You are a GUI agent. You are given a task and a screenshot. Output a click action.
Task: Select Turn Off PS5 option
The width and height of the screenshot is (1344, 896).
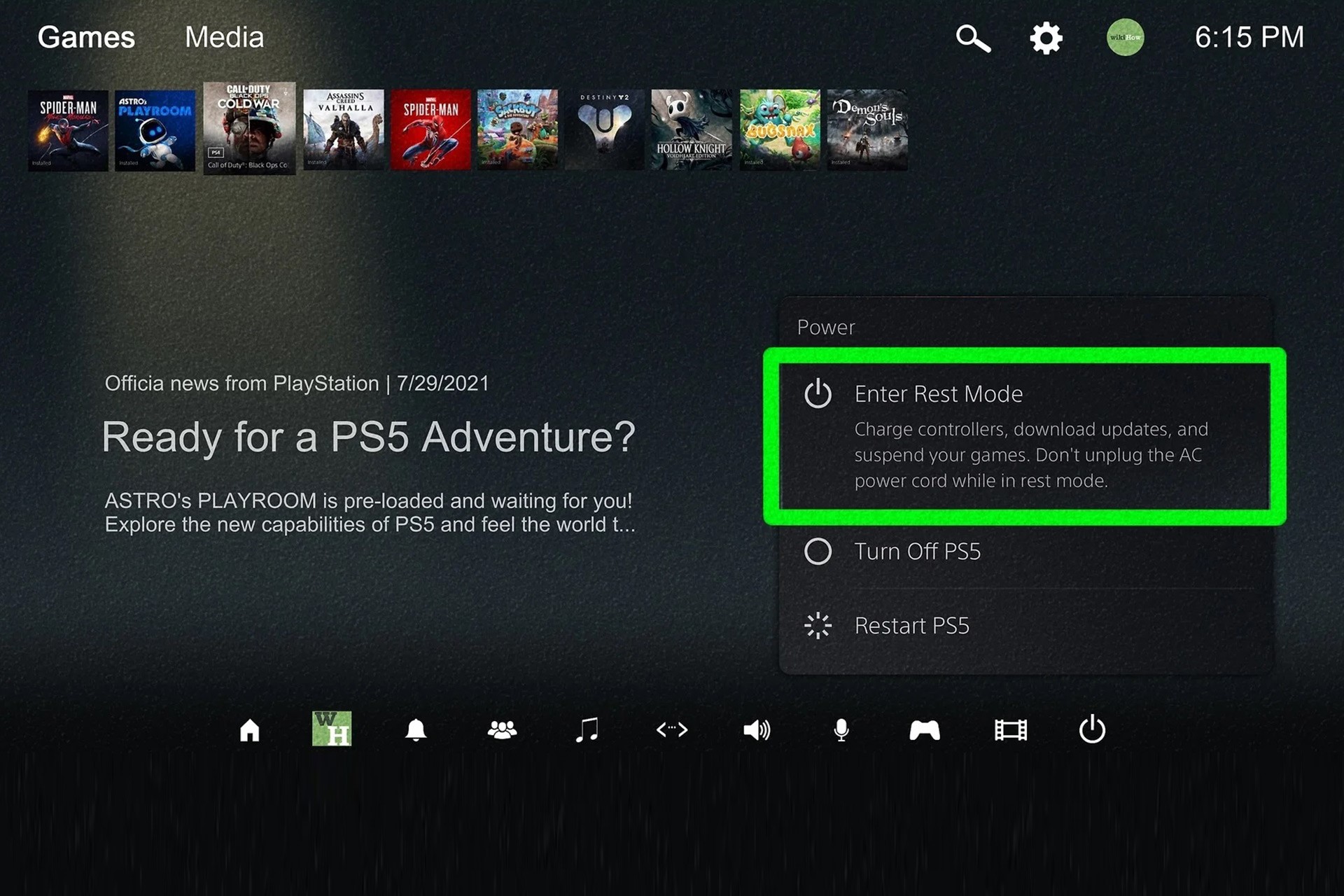coord(917,552)
